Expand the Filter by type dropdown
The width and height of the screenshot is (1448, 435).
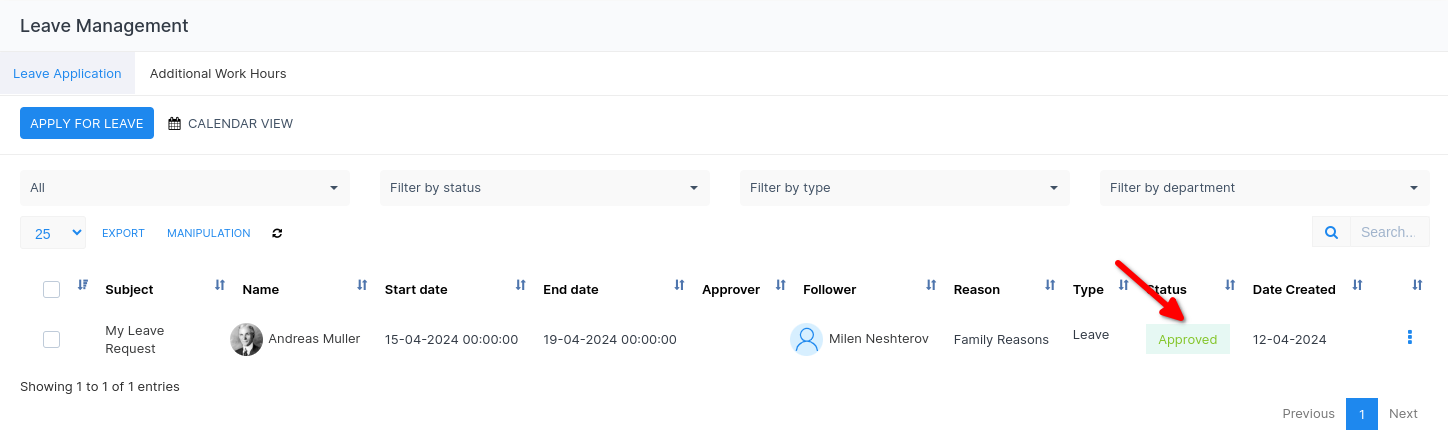coord(904,188)
